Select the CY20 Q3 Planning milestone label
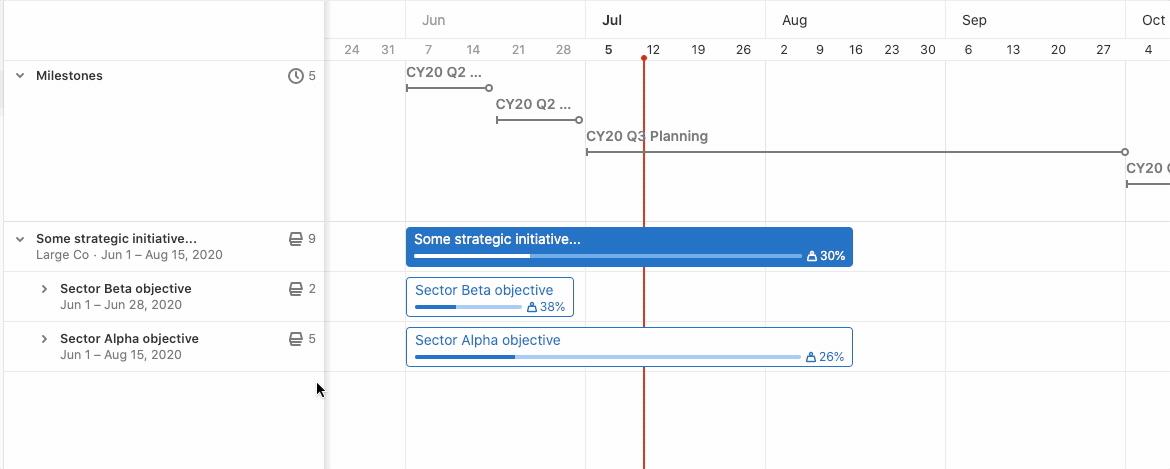Screen dimensions: 1170x469 (647, 136)
